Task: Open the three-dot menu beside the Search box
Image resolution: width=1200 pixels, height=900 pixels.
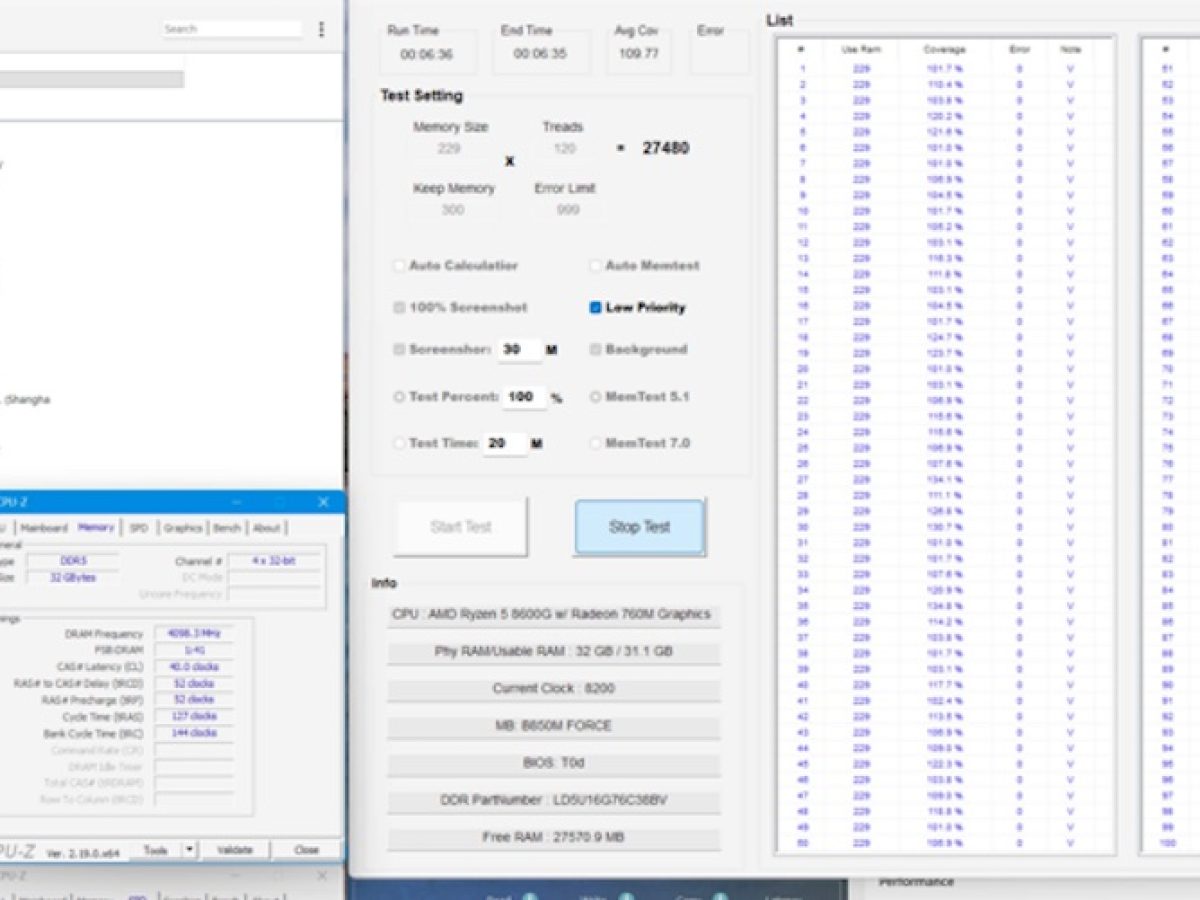Action: [321, 29]
